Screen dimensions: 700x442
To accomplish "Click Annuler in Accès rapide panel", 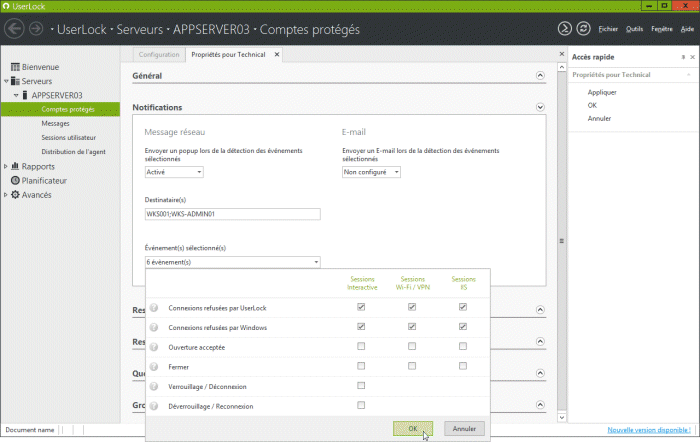I will [599, 118].
